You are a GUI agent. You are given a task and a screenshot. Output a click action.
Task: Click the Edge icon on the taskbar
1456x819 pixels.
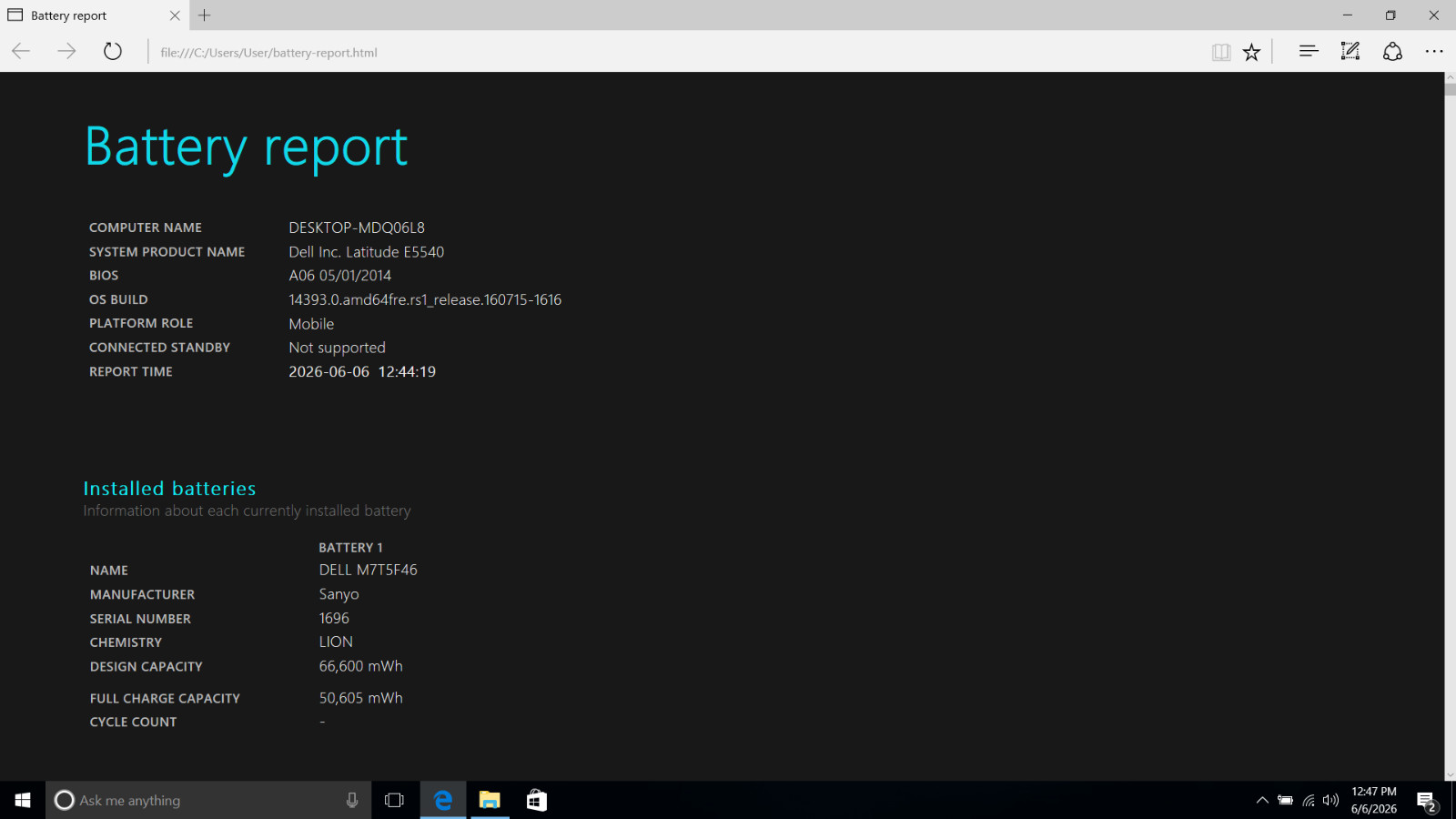[443, 800]
